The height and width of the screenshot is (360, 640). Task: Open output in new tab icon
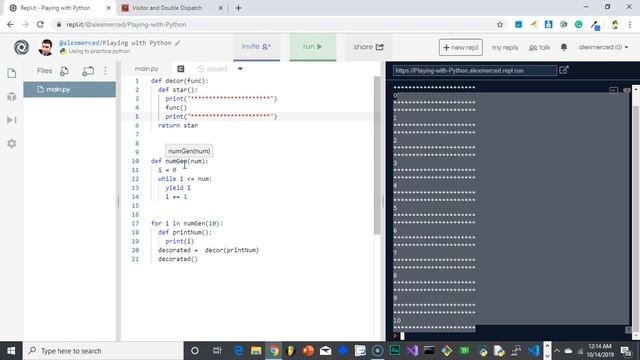(564, 70)
